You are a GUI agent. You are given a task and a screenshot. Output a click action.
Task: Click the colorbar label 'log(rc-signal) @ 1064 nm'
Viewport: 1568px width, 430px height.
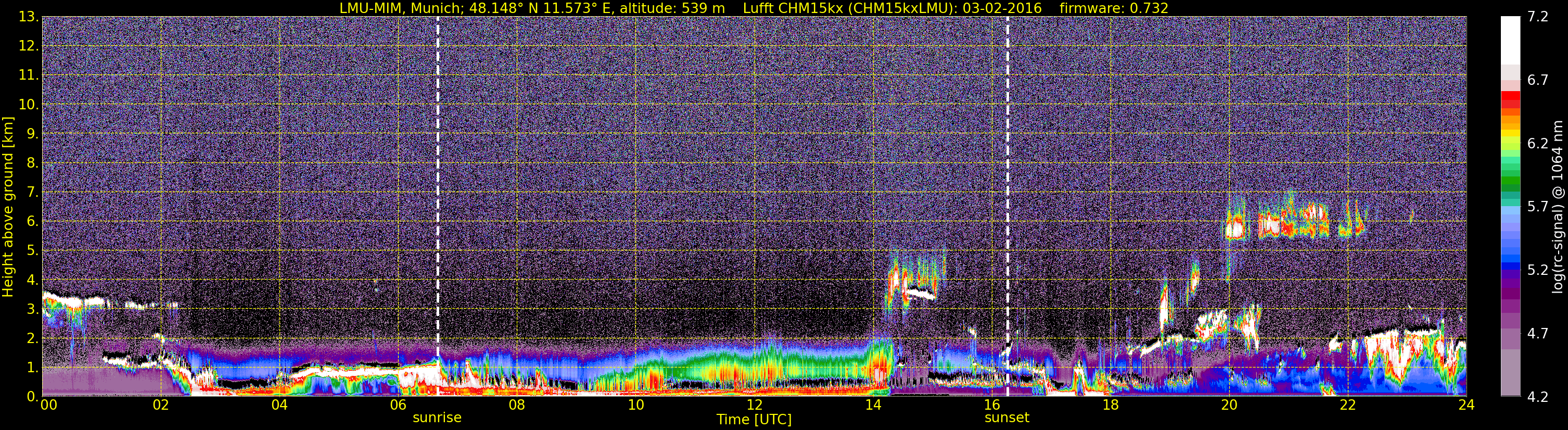point(1557,207)
